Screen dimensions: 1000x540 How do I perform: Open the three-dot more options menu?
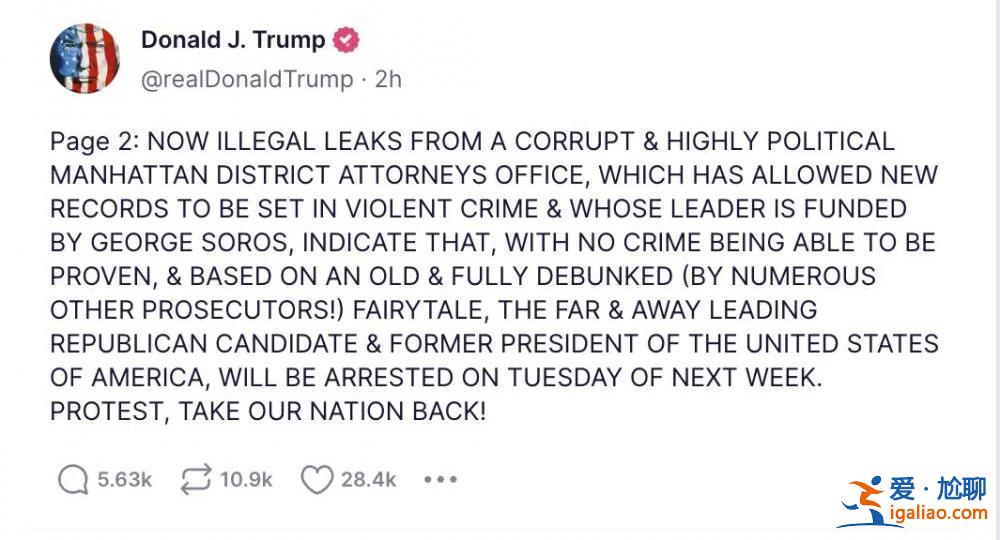click(x=441, y=479)
